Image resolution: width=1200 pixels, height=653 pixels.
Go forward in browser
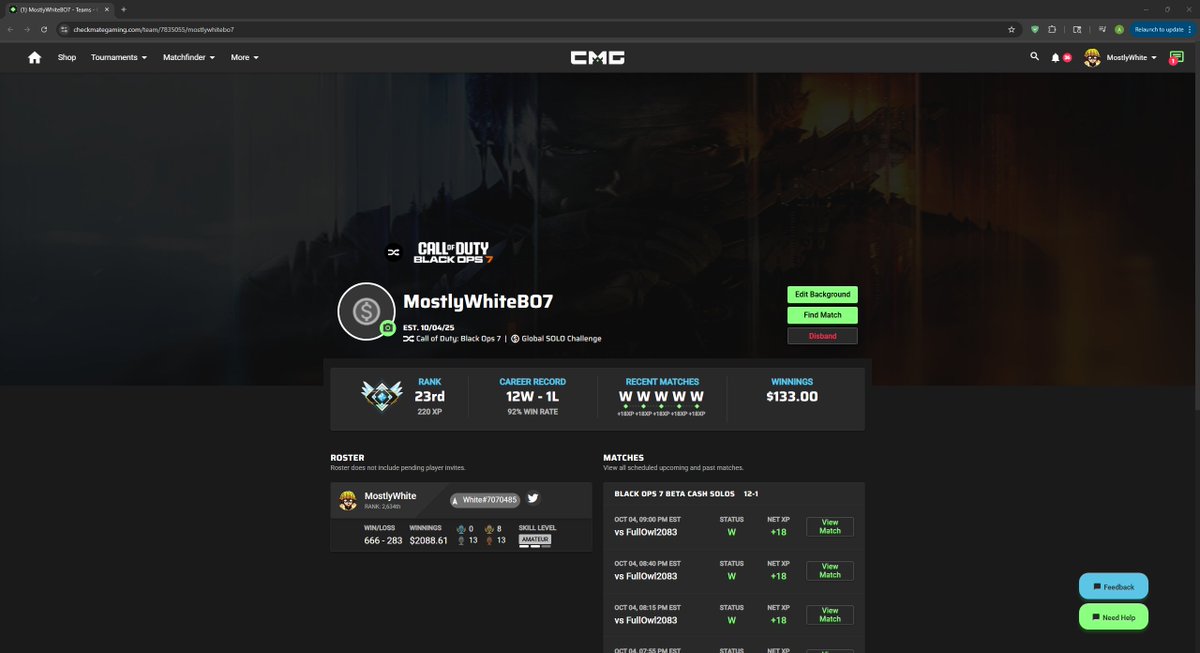[27, 29]
